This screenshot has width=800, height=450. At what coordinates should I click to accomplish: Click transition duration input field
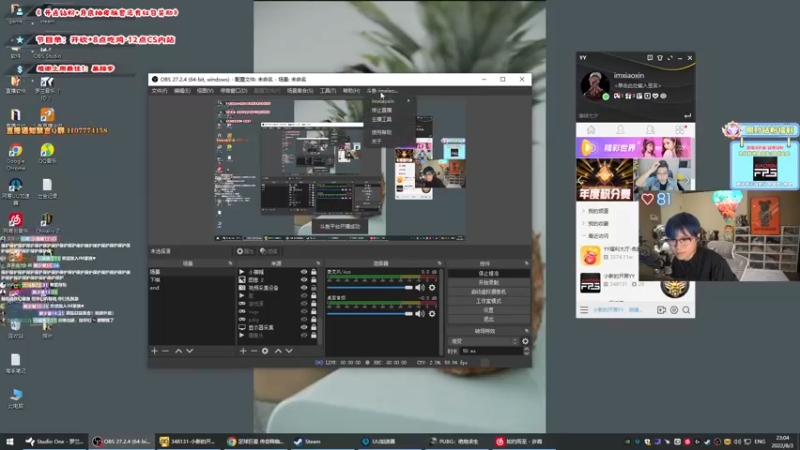point(491,351)
